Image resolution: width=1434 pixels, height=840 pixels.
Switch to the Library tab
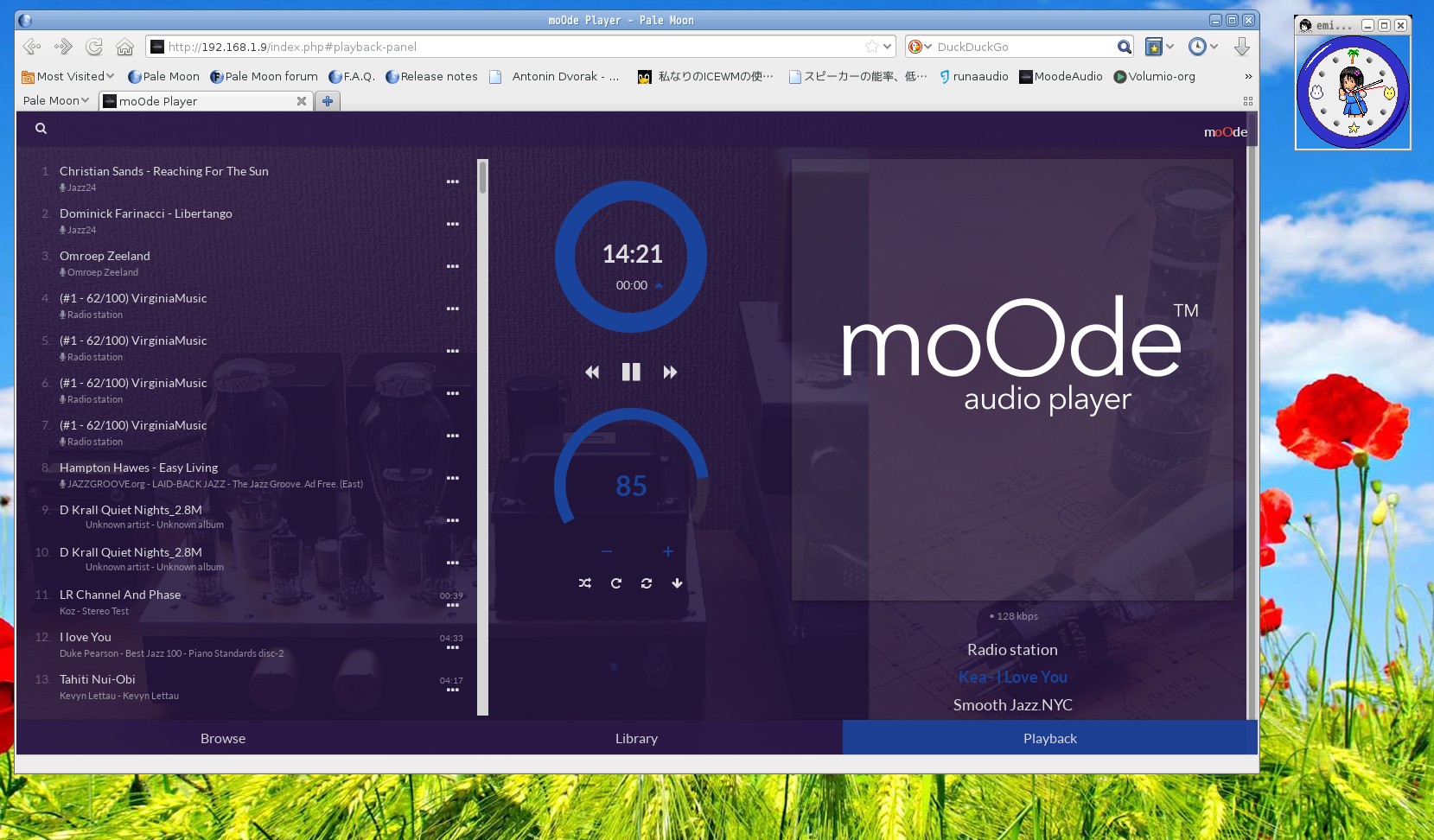[636, 738]
